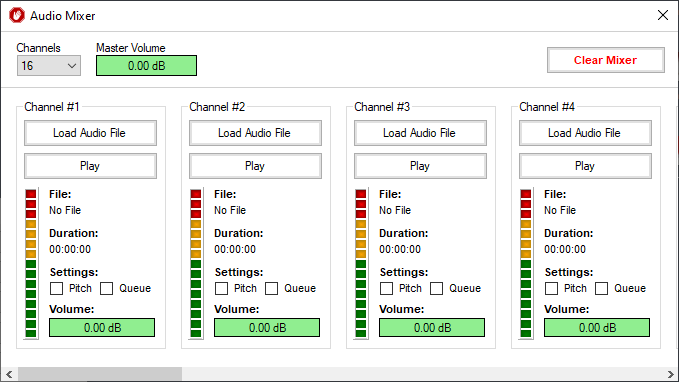679x382 pixels.
Task: Click the horizontal scrollbar thumb
Action: 100,374
